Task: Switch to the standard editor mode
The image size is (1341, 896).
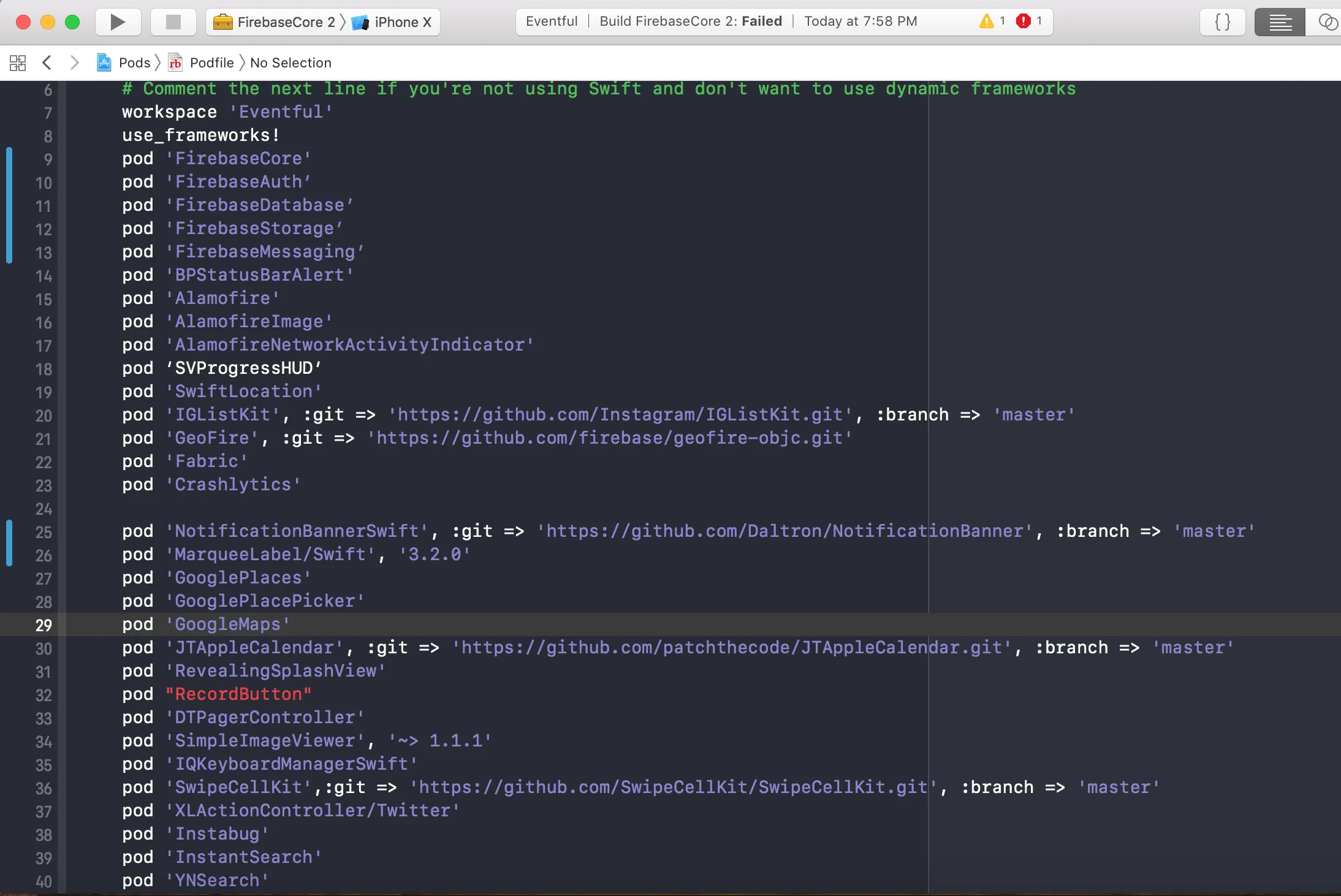Action: click(x=1280, y=22)
